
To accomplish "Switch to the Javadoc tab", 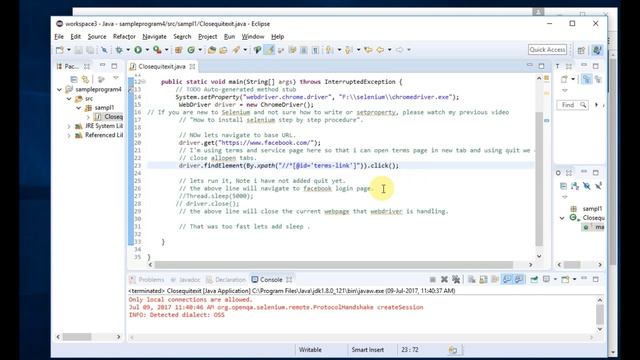I will (x=185, y=280).
